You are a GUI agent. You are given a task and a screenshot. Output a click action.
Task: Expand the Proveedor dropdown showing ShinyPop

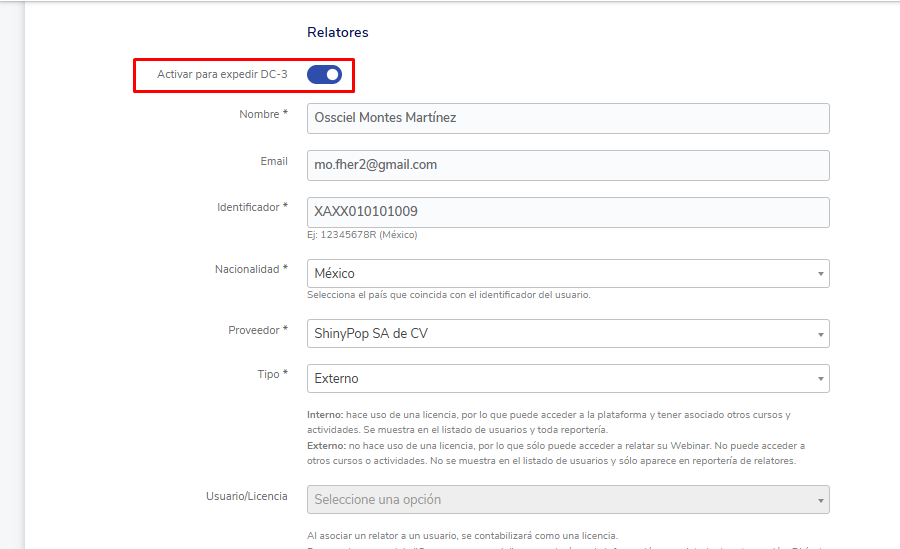[x=568, y=333]
